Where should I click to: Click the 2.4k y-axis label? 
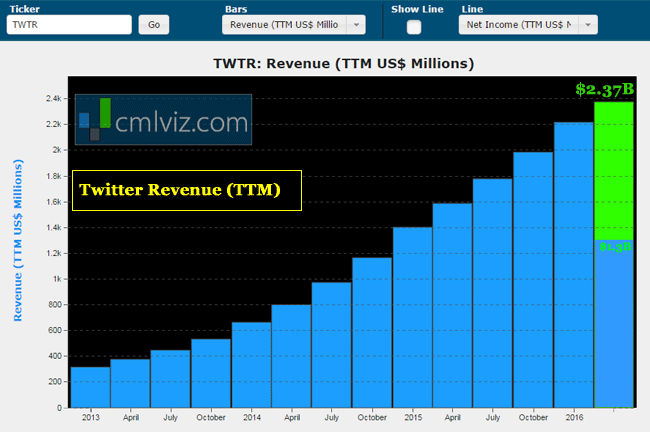pyautogui.click(x=53, y=98)
